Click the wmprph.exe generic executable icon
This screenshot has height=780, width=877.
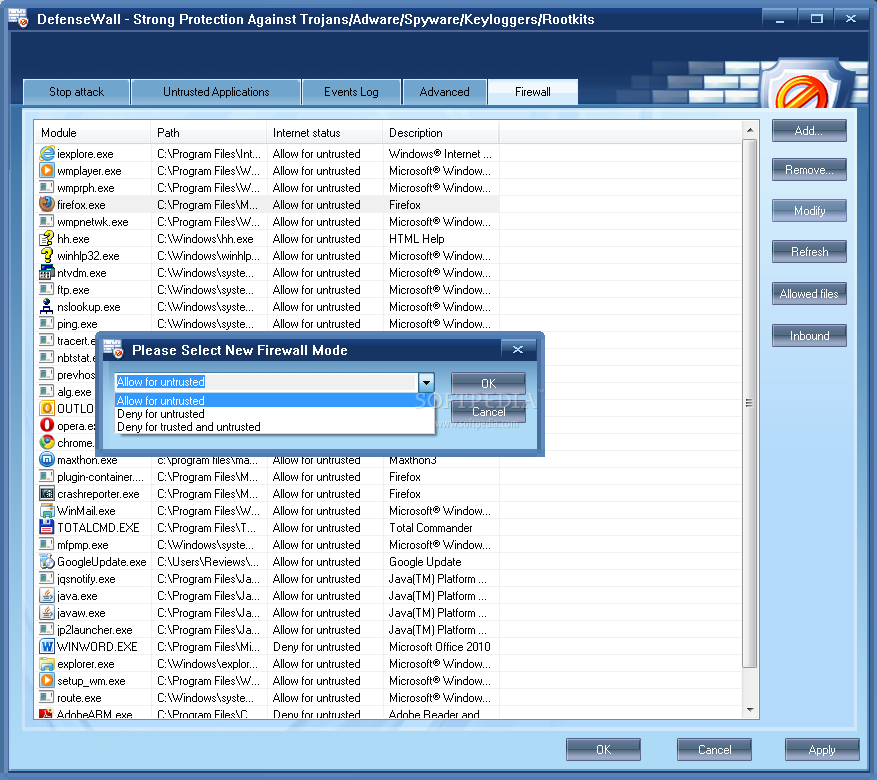[47, 187]
